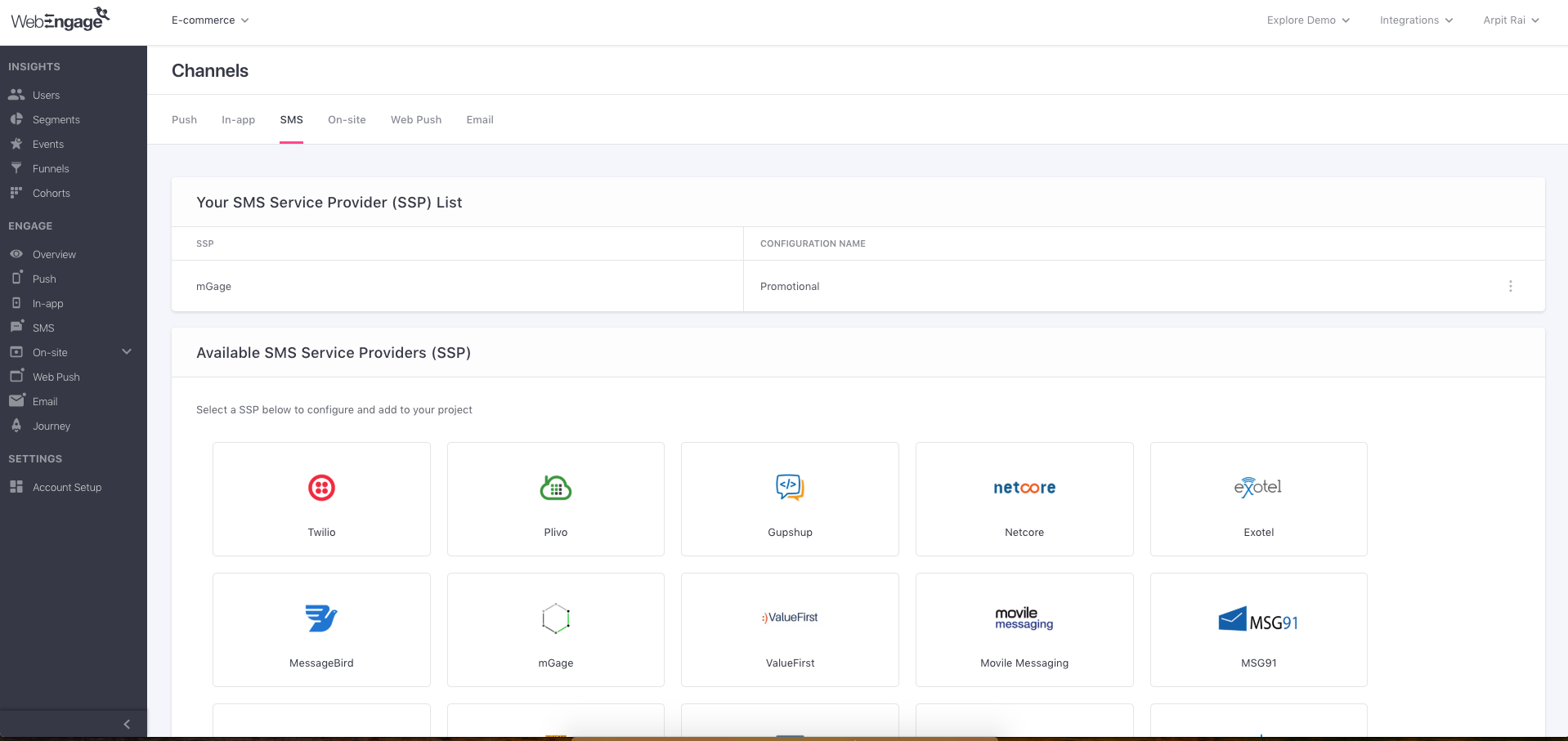Click the Segments pie icon in sidebar
The image size is (1568, 741).
pyautogui.click(x=16, y=119)
